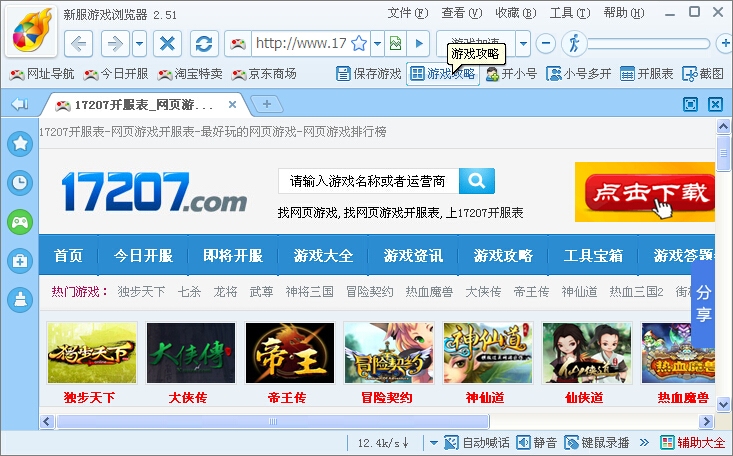Click the 点击下载 download banner
Image resolution: width=733 pixels, height=456 pixels.
click(645, 192)
